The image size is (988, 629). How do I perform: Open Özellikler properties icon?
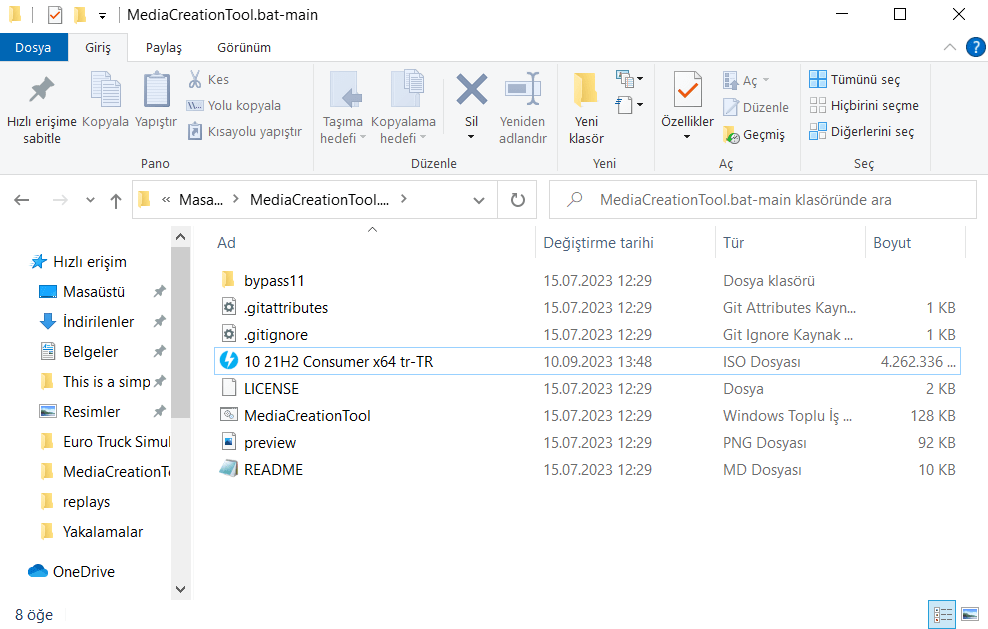tap(687, 89)
